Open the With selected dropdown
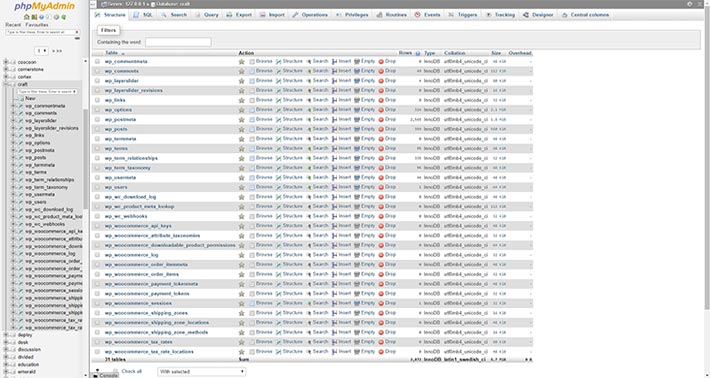Viewport: 710px width, 378px height. 201,372
